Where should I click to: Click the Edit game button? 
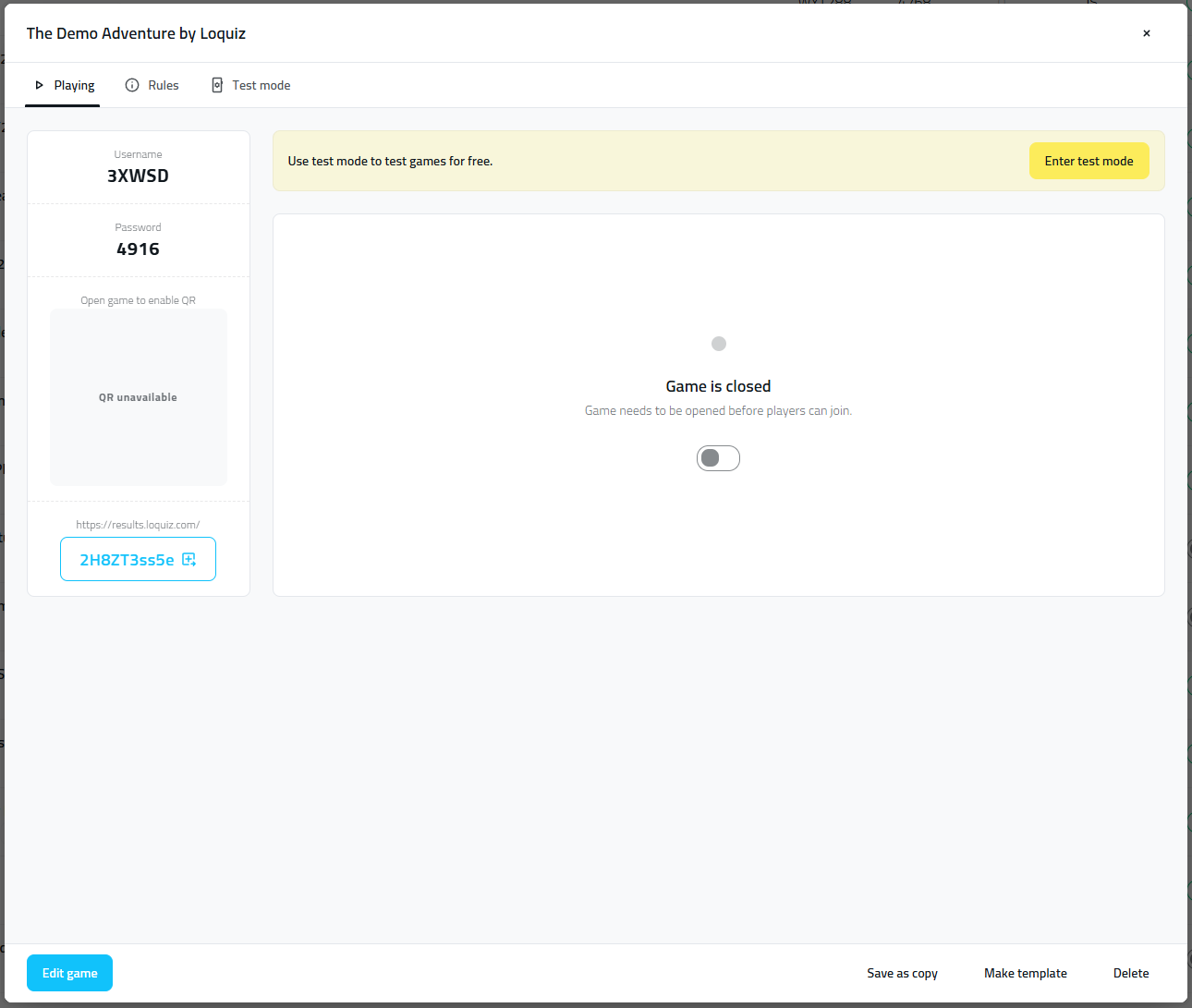coord(70,973)
